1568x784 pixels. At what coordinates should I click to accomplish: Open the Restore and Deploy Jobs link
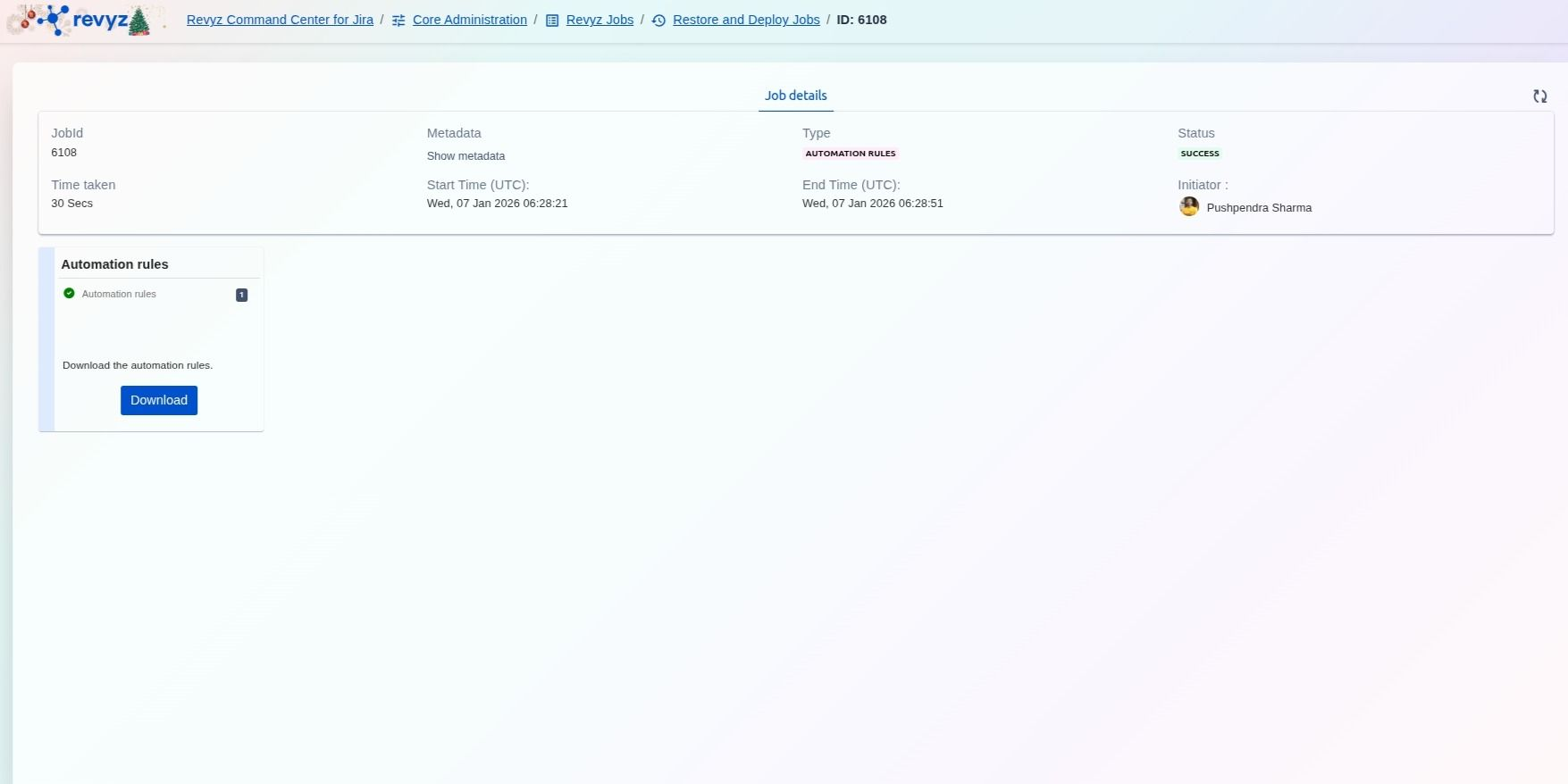tap(746, 20)
